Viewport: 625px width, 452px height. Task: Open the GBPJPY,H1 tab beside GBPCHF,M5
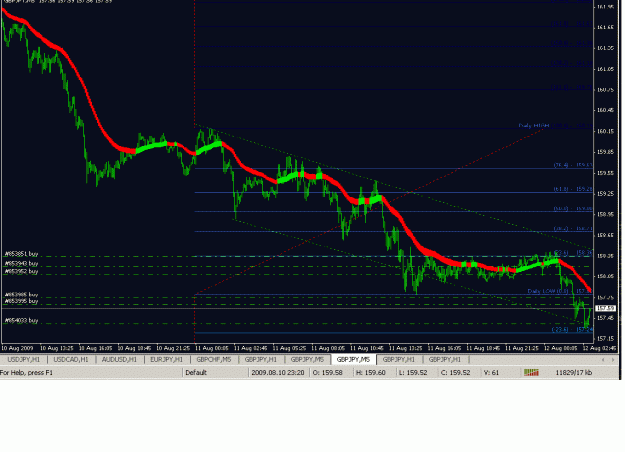pyautogui.click(x=261, y=360)
